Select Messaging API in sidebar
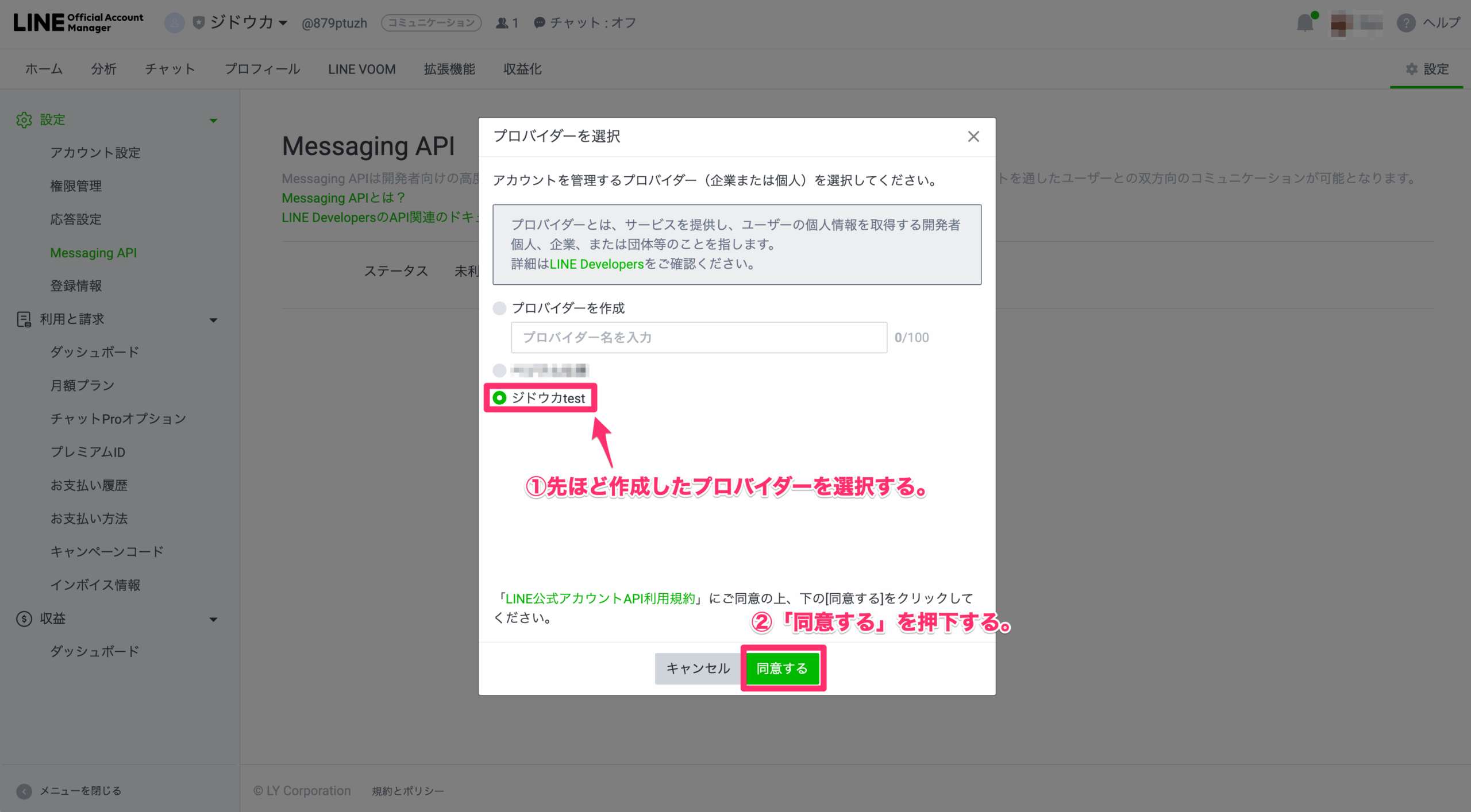The height and width of the screenshot is (812, 1471). [x=93, y=253]
